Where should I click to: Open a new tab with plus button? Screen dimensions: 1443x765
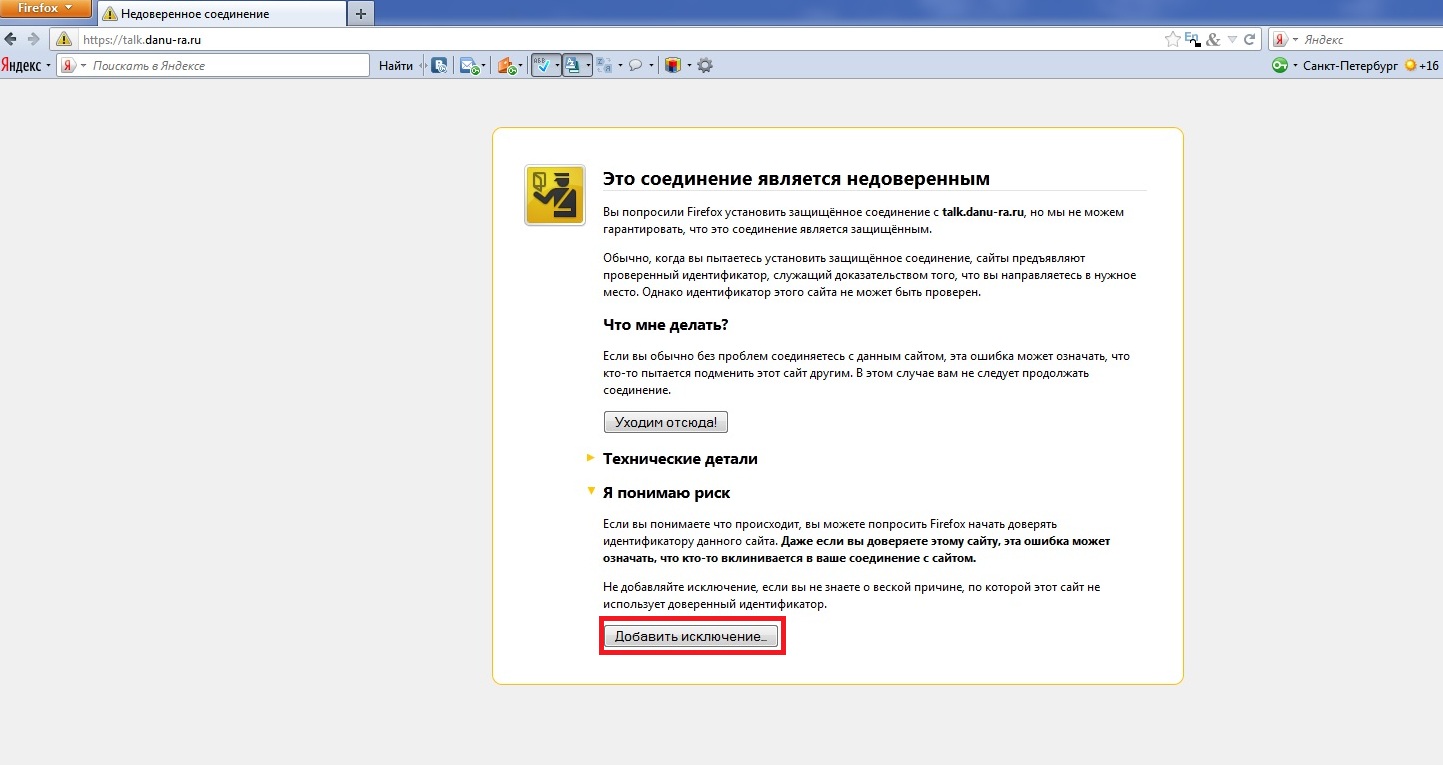point(362,13)
